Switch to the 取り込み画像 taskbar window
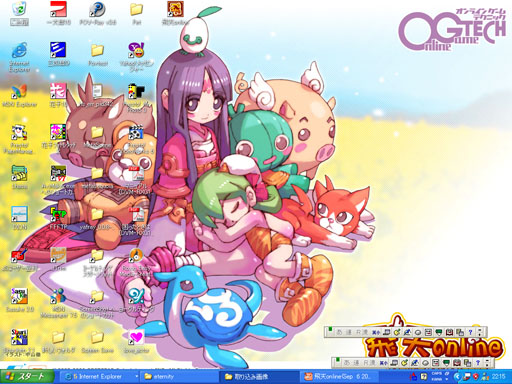Viewport: 512px width, 384px height. tap(259, 377)
